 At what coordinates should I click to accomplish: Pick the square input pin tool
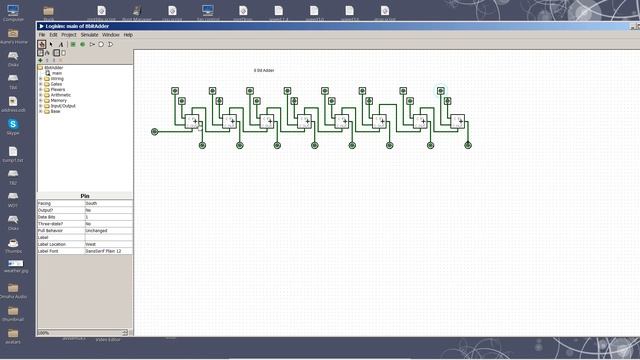73,44
